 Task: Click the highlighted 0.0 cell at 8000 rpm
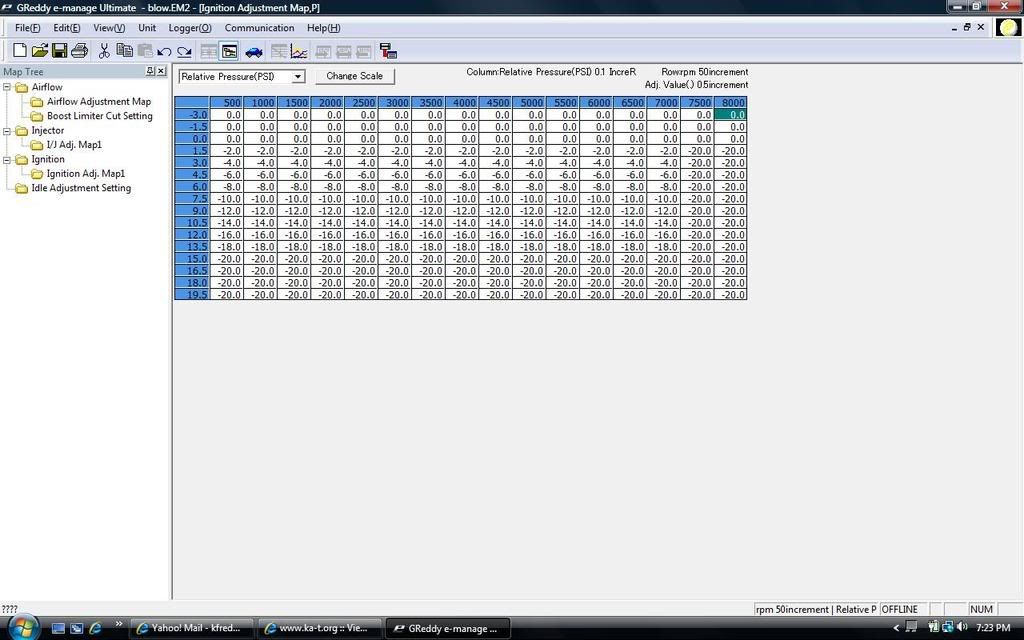tap(730, 115)
